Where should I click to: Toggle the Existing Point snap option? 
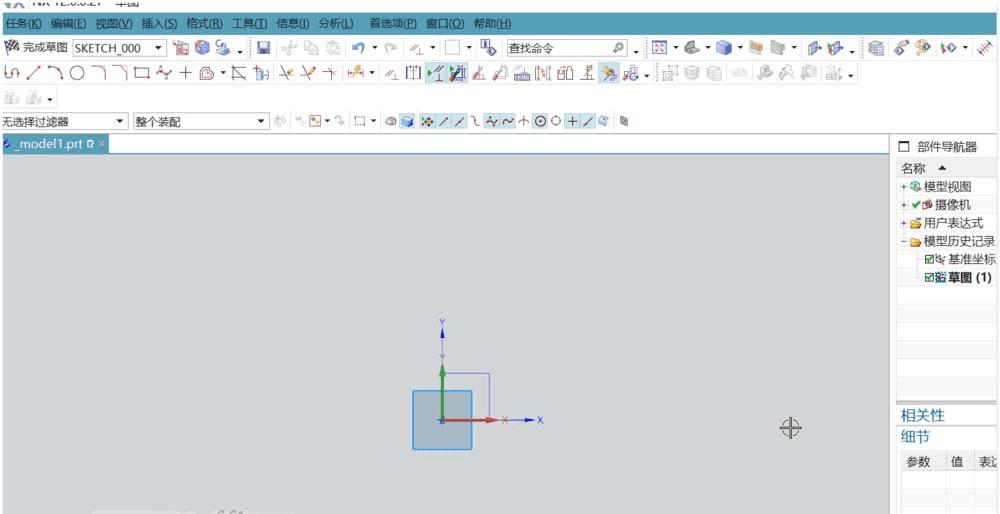pyautogui.click(x=572, y=121)
